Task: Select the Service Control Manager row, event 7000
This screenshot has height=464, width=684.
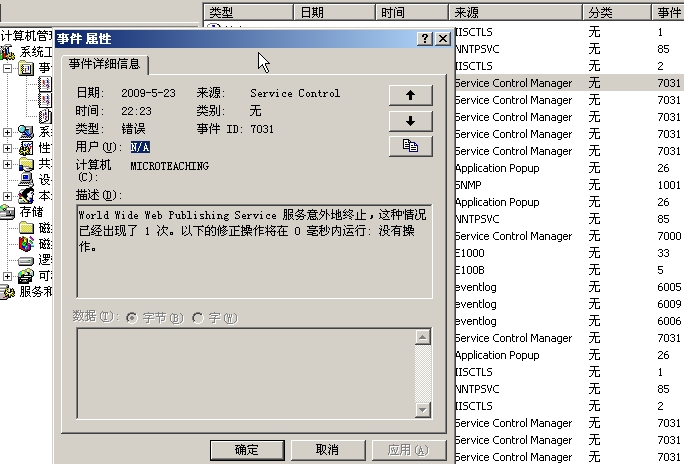Action: pos(569,236)
